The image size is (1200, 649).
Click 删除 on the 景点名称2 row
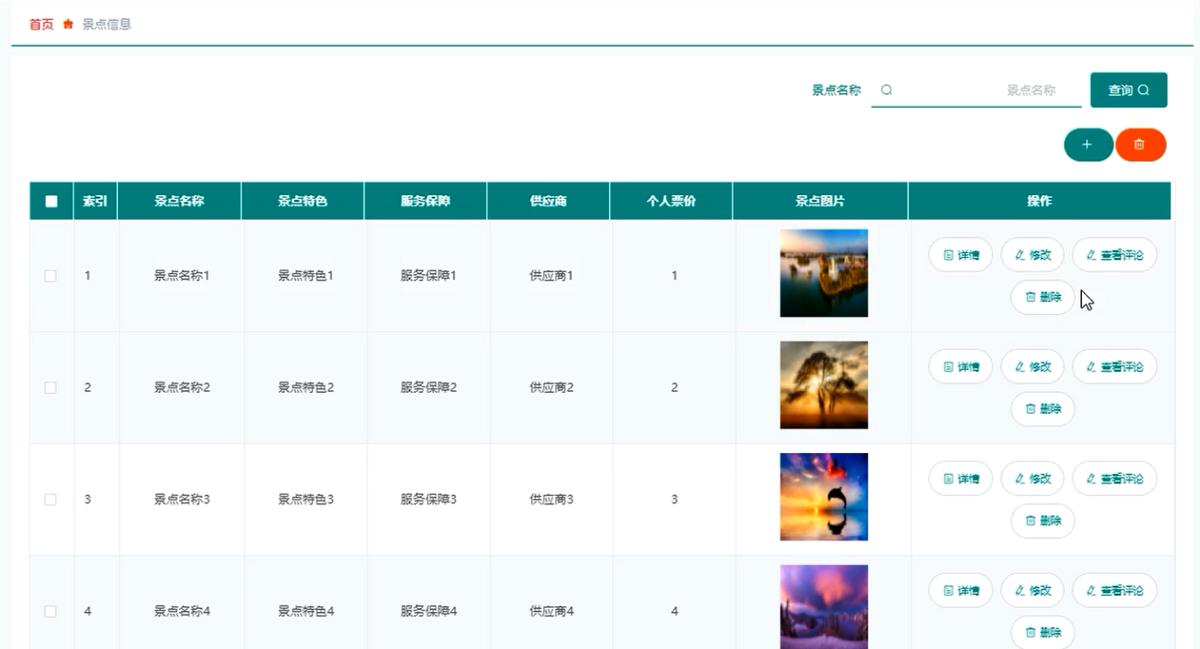pyautogui.click(x=1042, y=409)
